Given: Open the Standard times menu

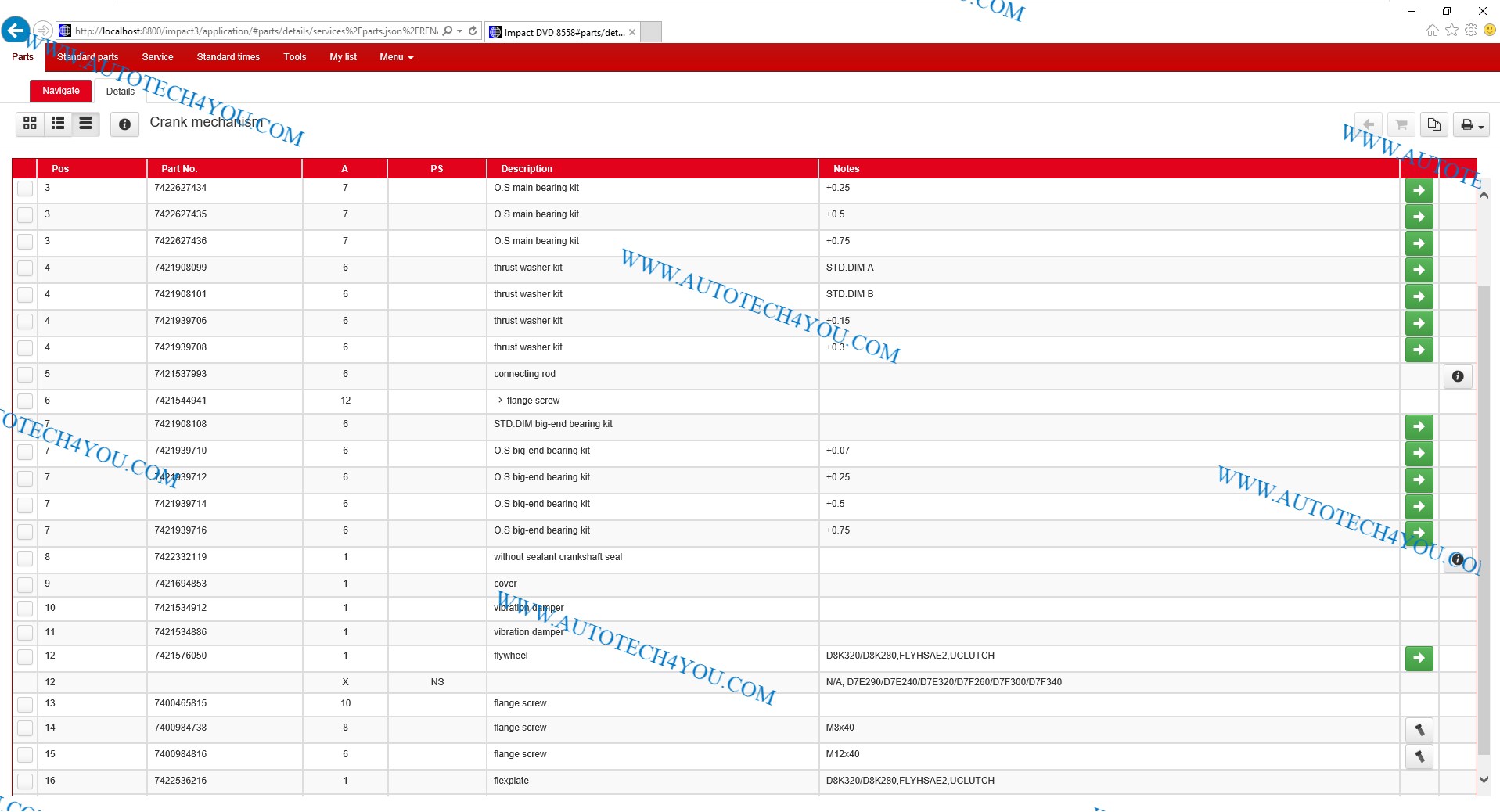Looking at the screenshot, I should [228, 57].
